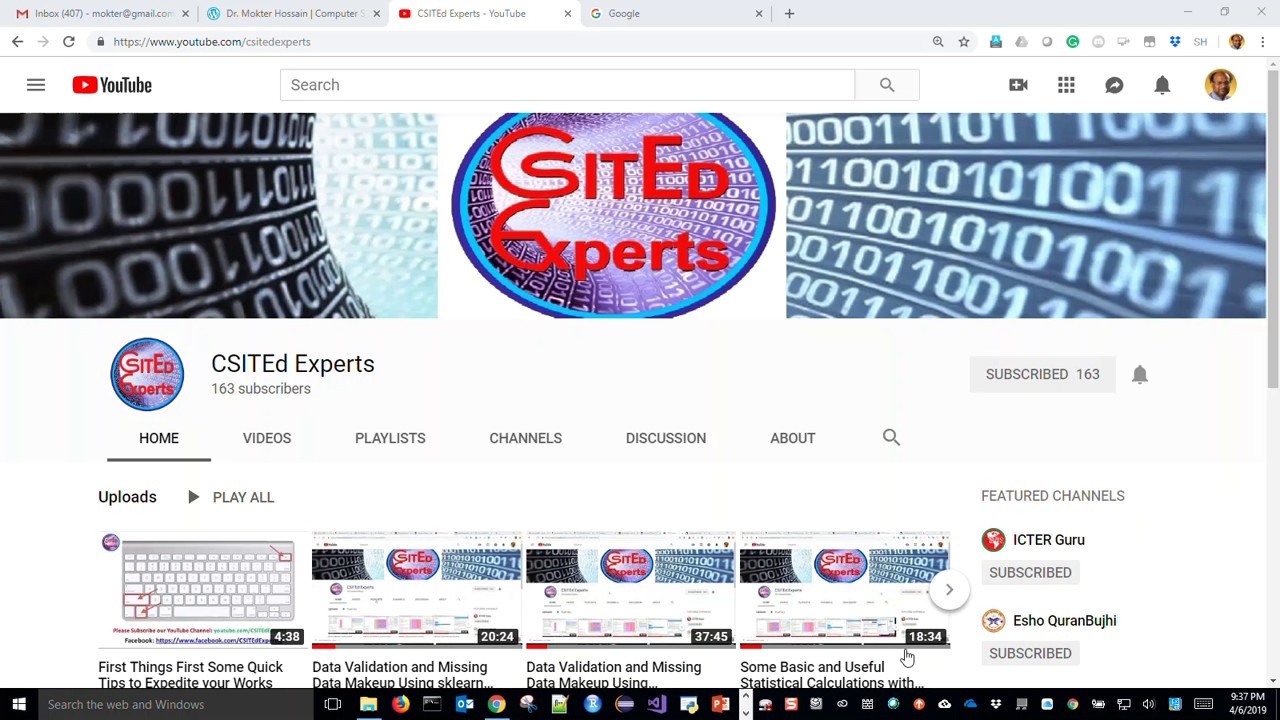This screenshot has height=720, width=1280.
Task: Open the 18:34 video thumbnail
Action: tap(844, 590)
